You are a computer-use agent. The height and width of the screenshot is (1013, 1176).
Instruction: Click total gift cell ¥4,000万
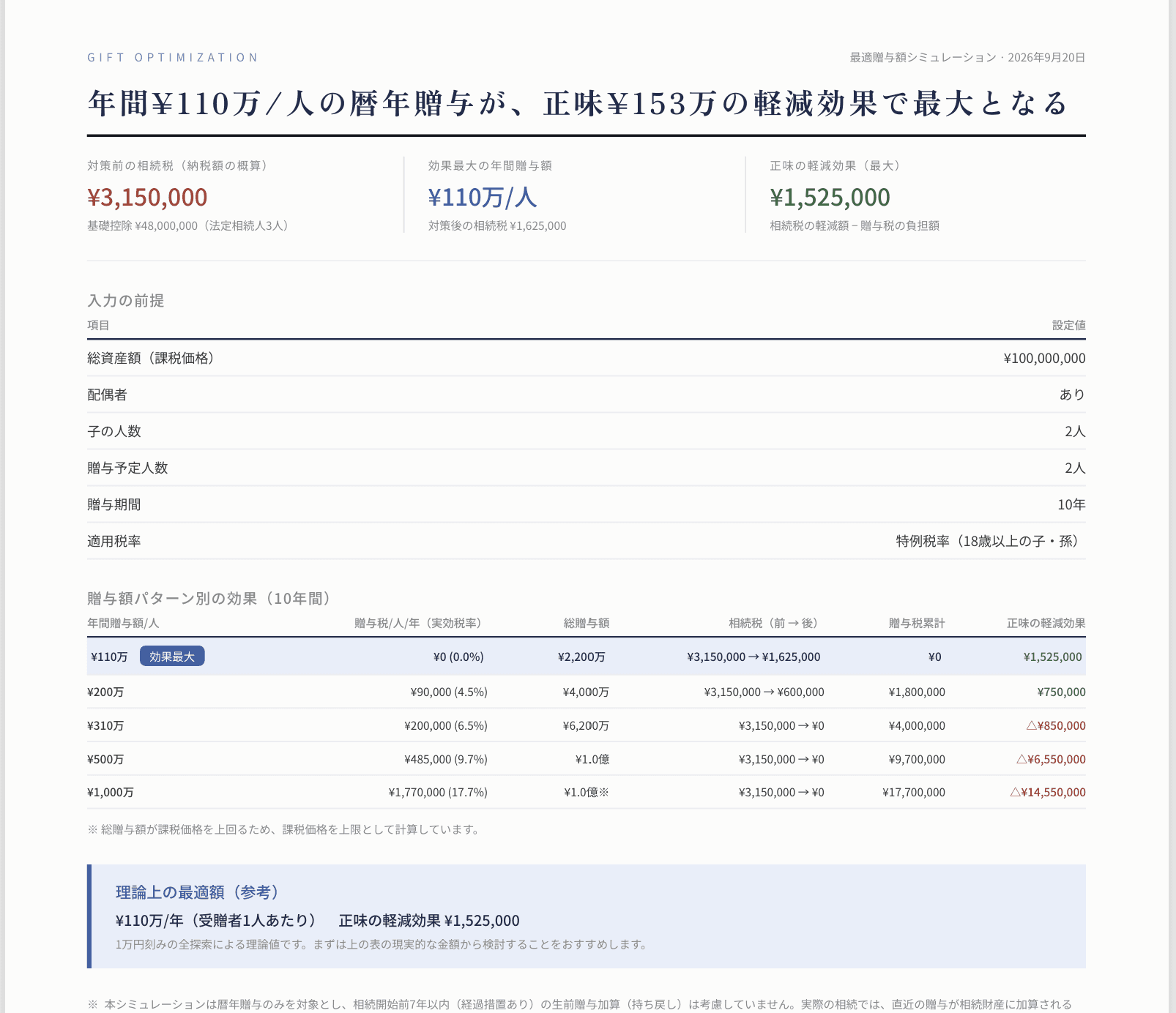(x=586, y=692)
